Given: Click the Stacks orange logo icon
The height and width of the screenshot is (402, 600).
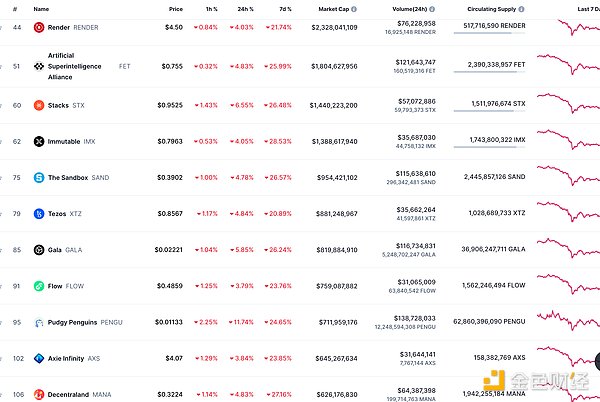Looking at the screenshot, I should pyautogui.click(x=39, y=105).
